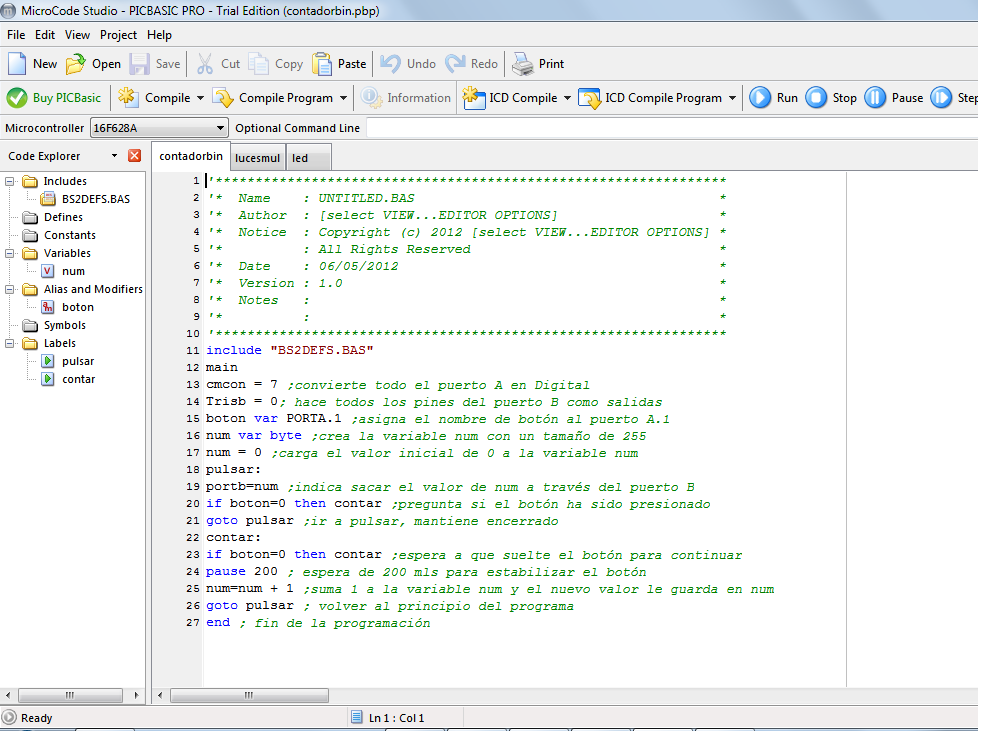Viewport: 982px width, 731px height.
Task: Select the boton alias in Code Explorer
Action: [x=78, y=308]
